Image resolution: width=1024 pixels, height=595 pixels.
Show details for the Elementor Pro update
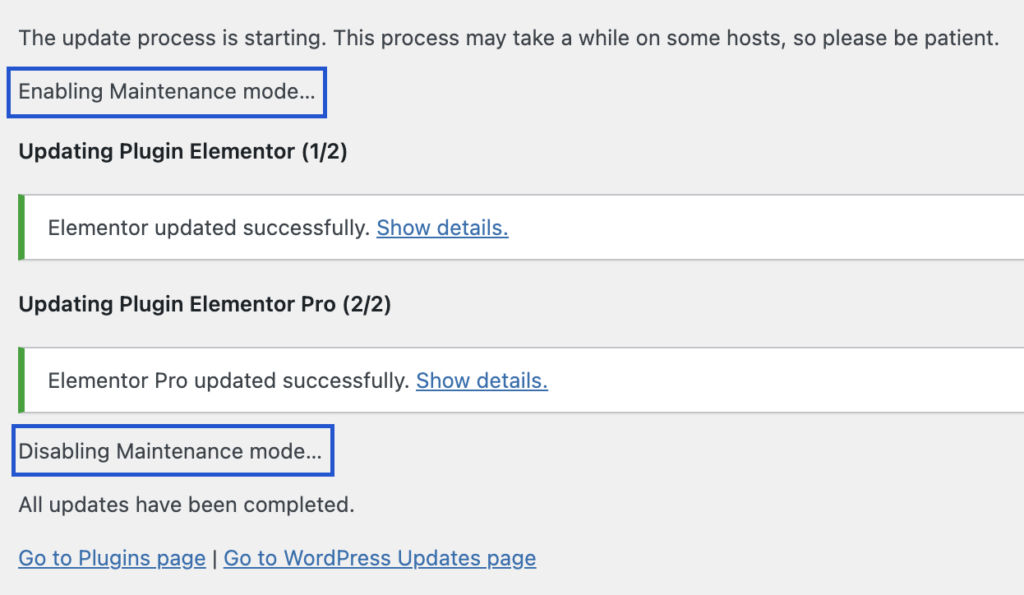click(x=482, y=381)
